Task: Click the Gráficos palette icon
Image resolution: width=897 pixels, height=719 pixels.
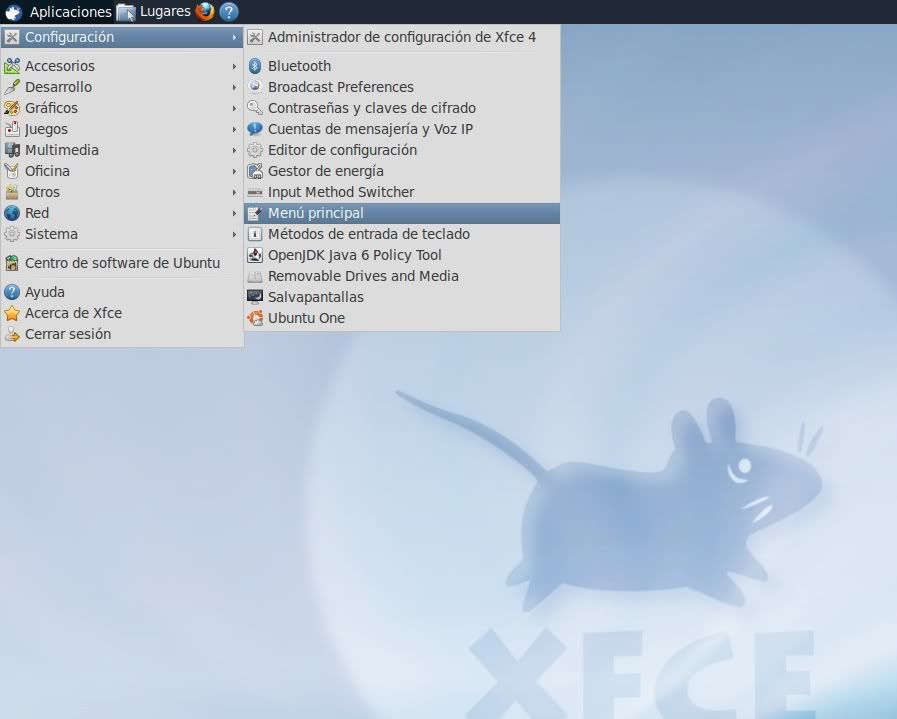Action: [x=12, y=108]
